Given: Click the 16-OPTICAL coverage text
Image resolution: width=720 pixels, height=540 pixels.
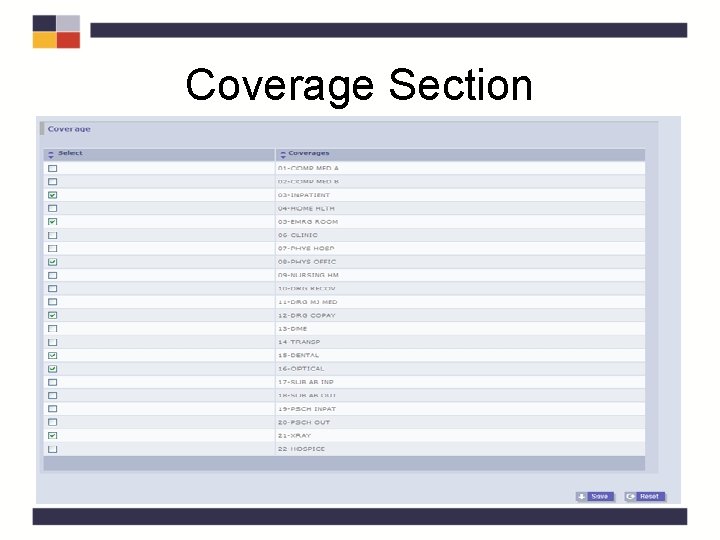Looking at the screenshot, I should 301,369.
